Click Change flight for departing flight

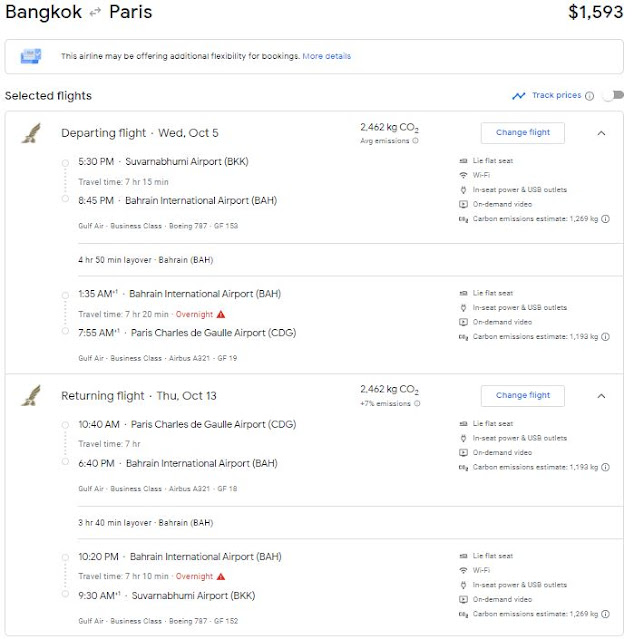point(522,133)
